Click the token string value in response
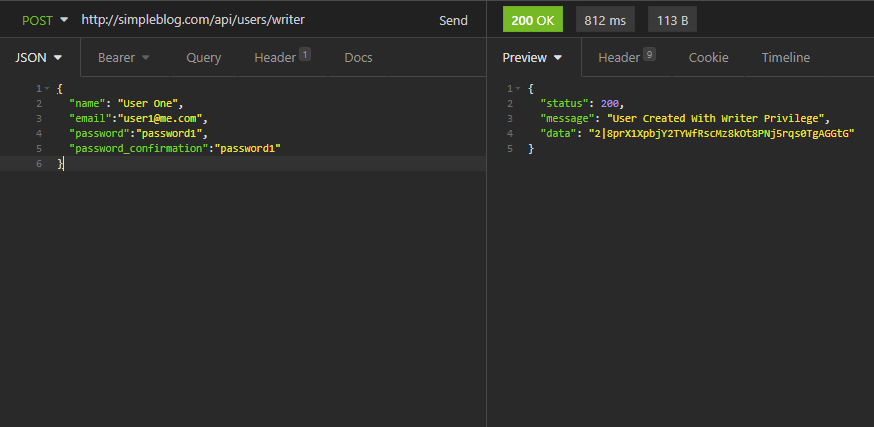 [722, 134]
